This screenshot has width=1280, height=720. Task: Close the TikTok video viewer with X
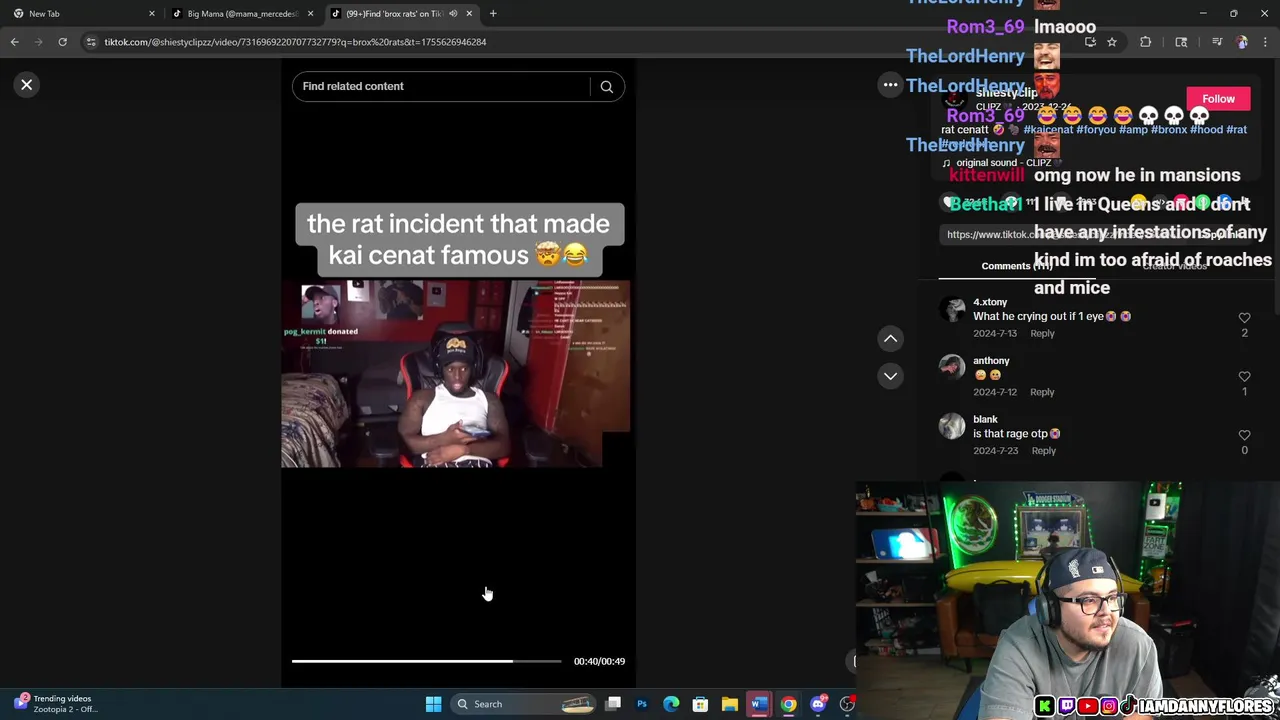pos(27,85)
